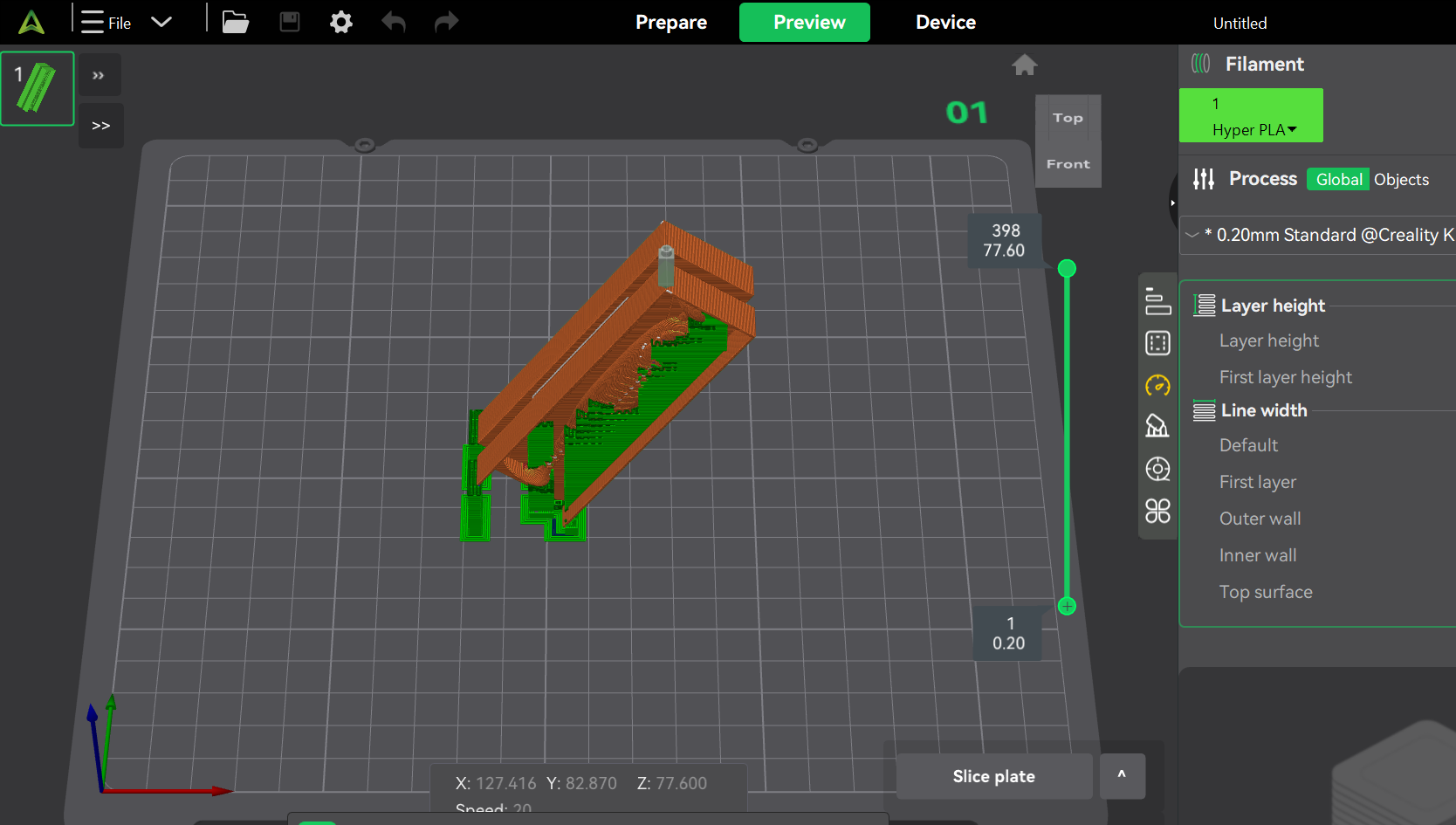Viewport: 1456px width, 825px height.
Task: Click the Process settings sliders icon
Action: click(x=1204, y=179)
